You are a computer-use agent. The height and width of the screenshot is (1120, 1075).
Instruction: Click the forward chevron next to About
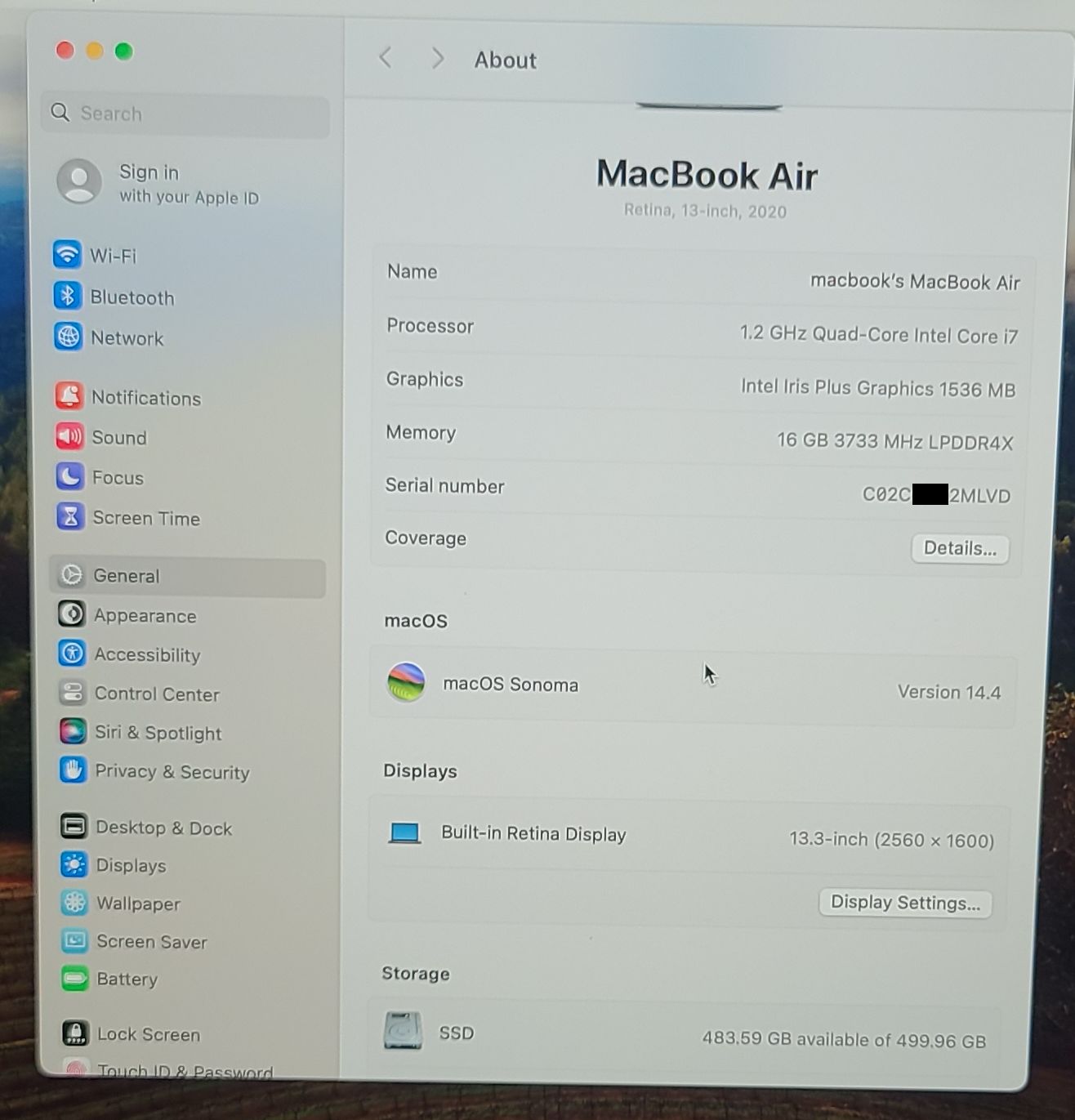coord(438,58)
